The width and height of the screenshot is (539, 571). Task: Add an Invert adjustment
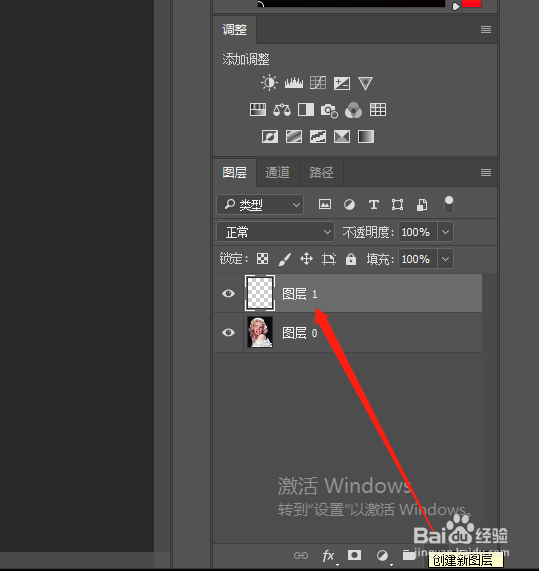pos(270,137)
